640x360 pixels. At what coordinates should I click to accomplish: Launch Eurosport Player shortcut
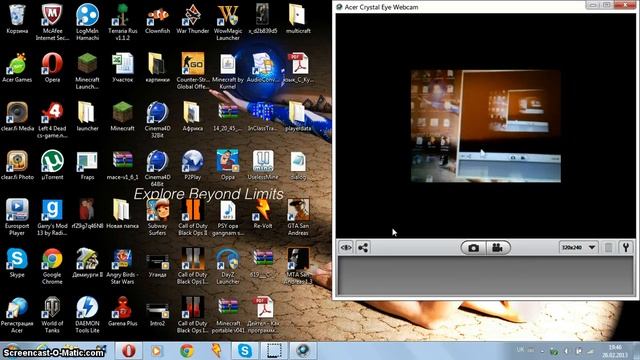[x=17, y=217]
